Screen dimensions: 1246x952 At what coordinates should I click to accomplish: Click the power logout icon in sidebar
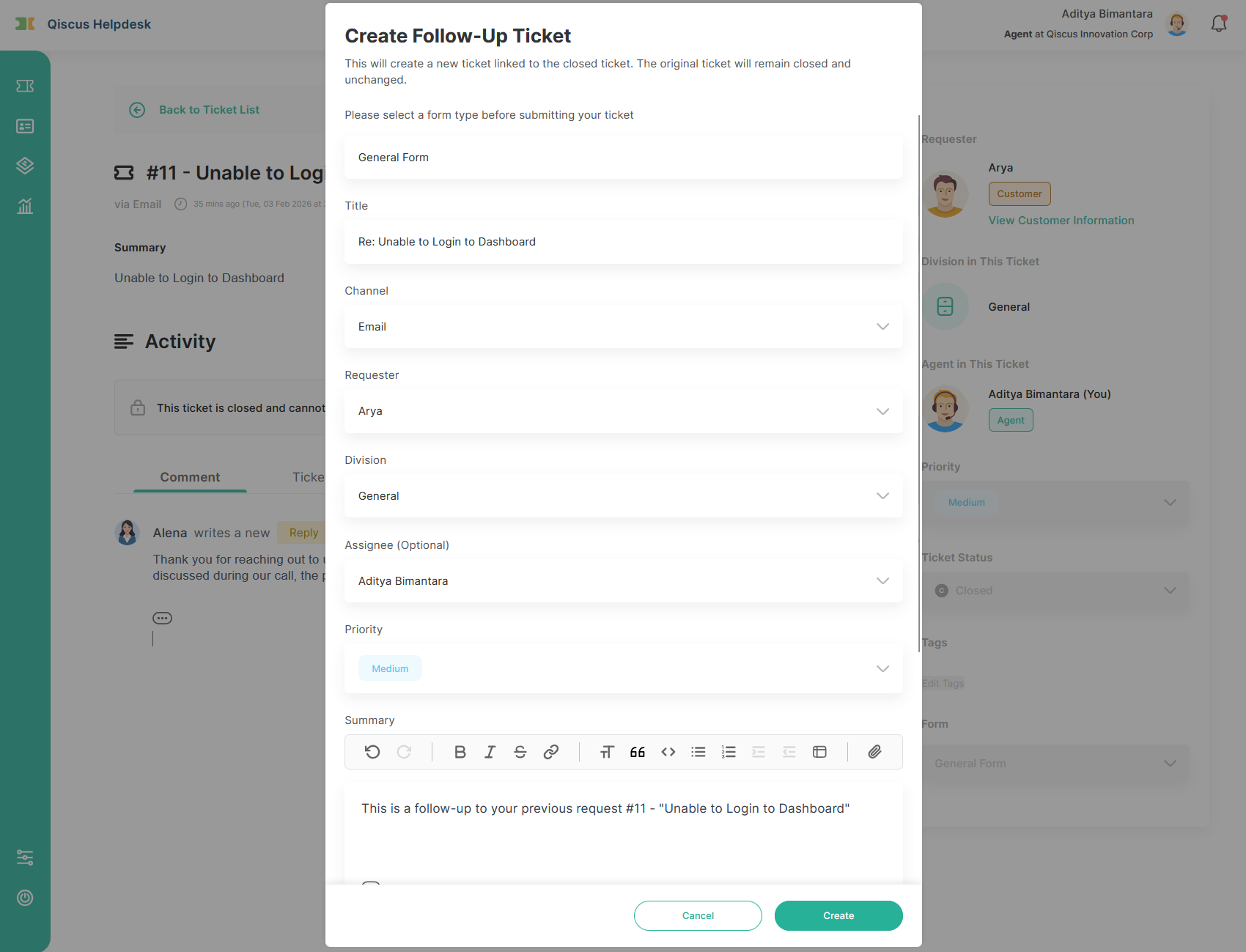[25, 898]
